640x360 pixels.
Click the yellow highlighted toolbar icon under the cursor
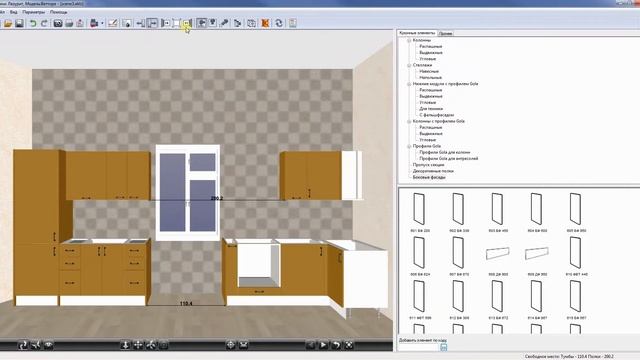[x=187, y=23]
